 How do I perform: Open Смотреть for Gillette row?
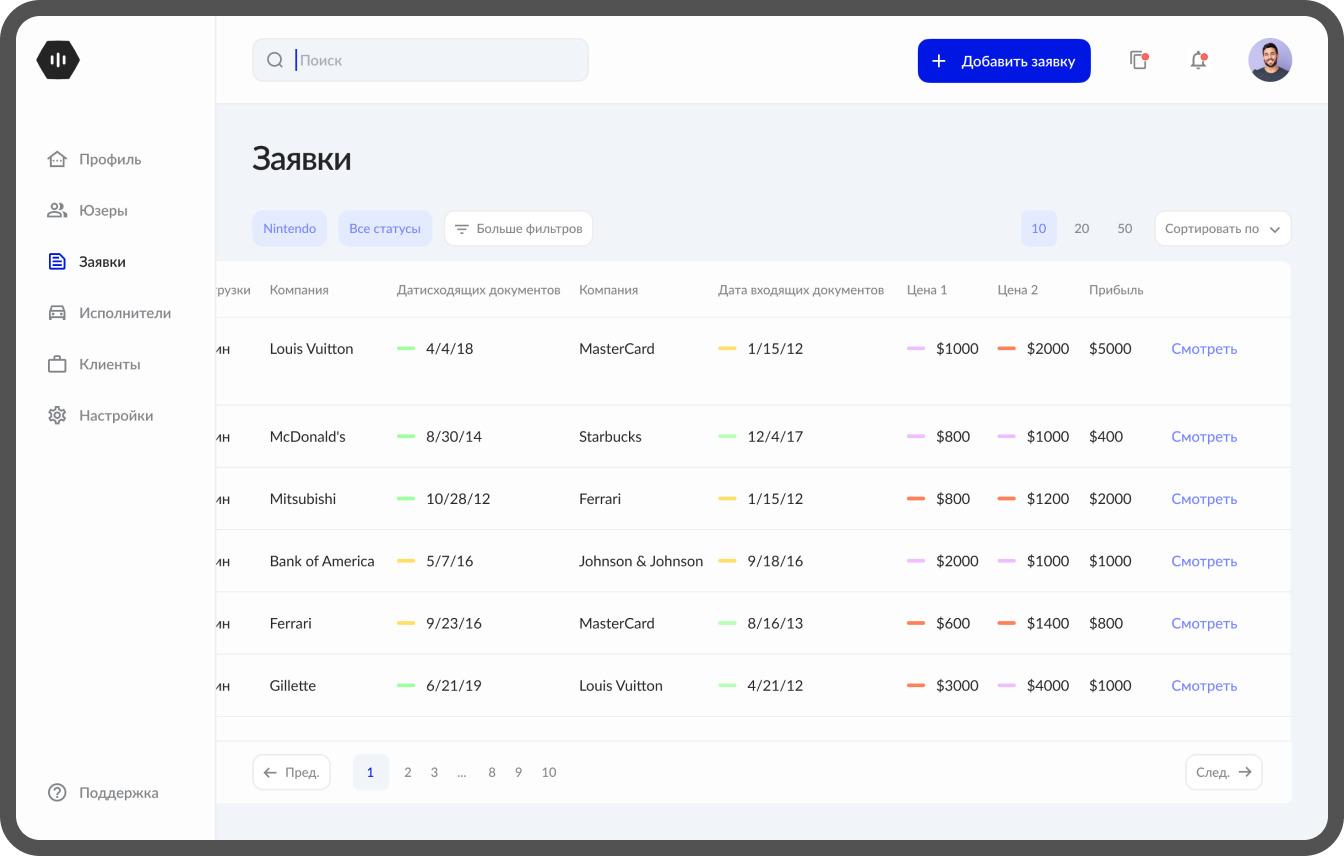point(1204,686)
